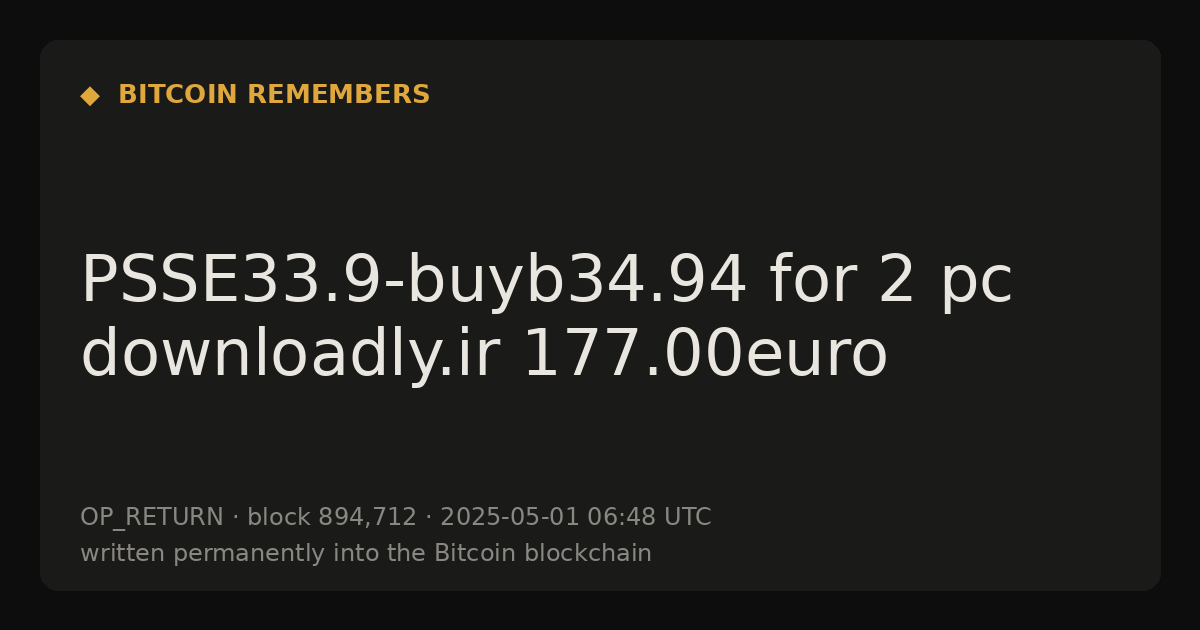
Task: Click the 177.00euro amount
Action: (705, 355)
